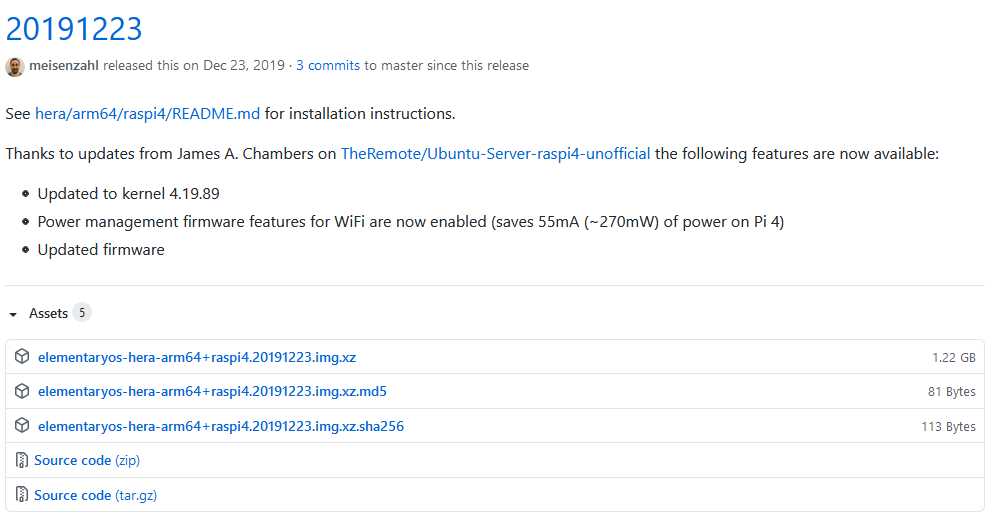Download Source code (zip)
Image resolution: width=998 pixels, height=524 pixels.
click(x=87, y=460)
